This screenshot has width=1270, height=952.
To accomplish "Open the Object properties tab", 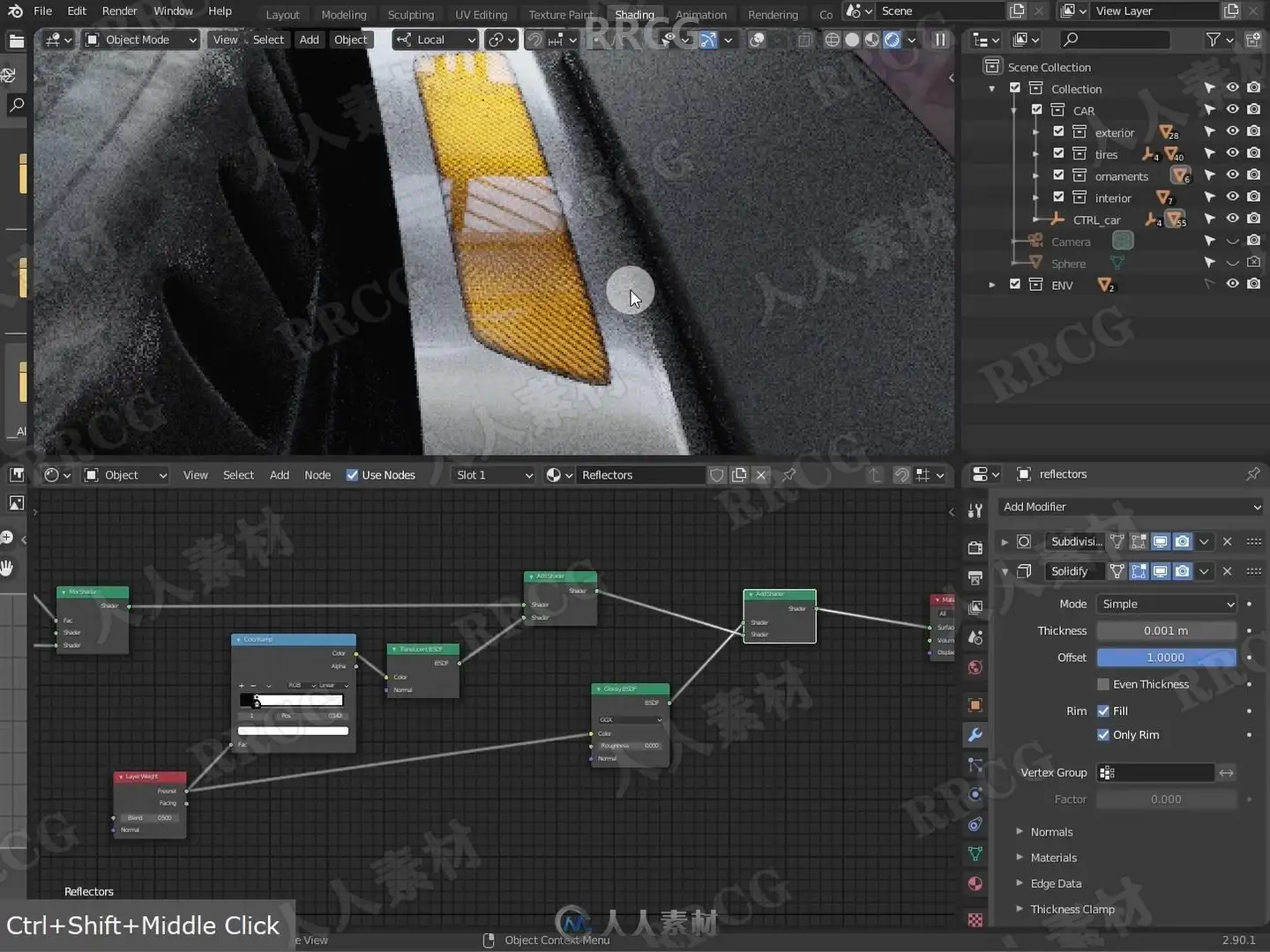I will click(975, 705).
